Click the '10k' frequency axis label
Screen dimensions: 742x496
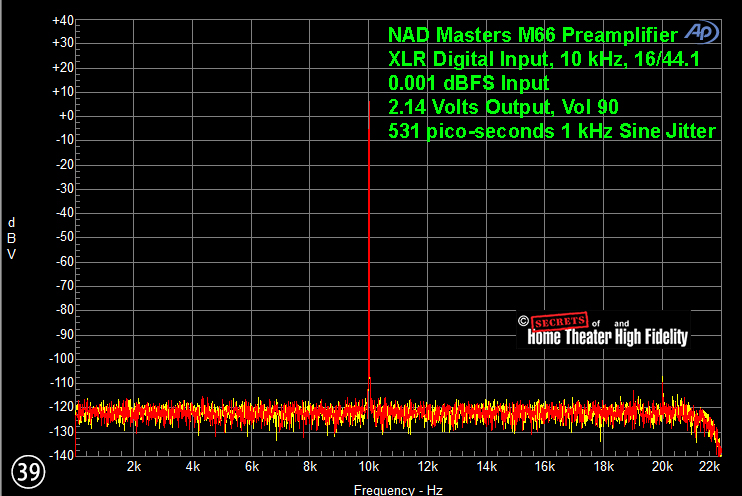click(369, 467)
